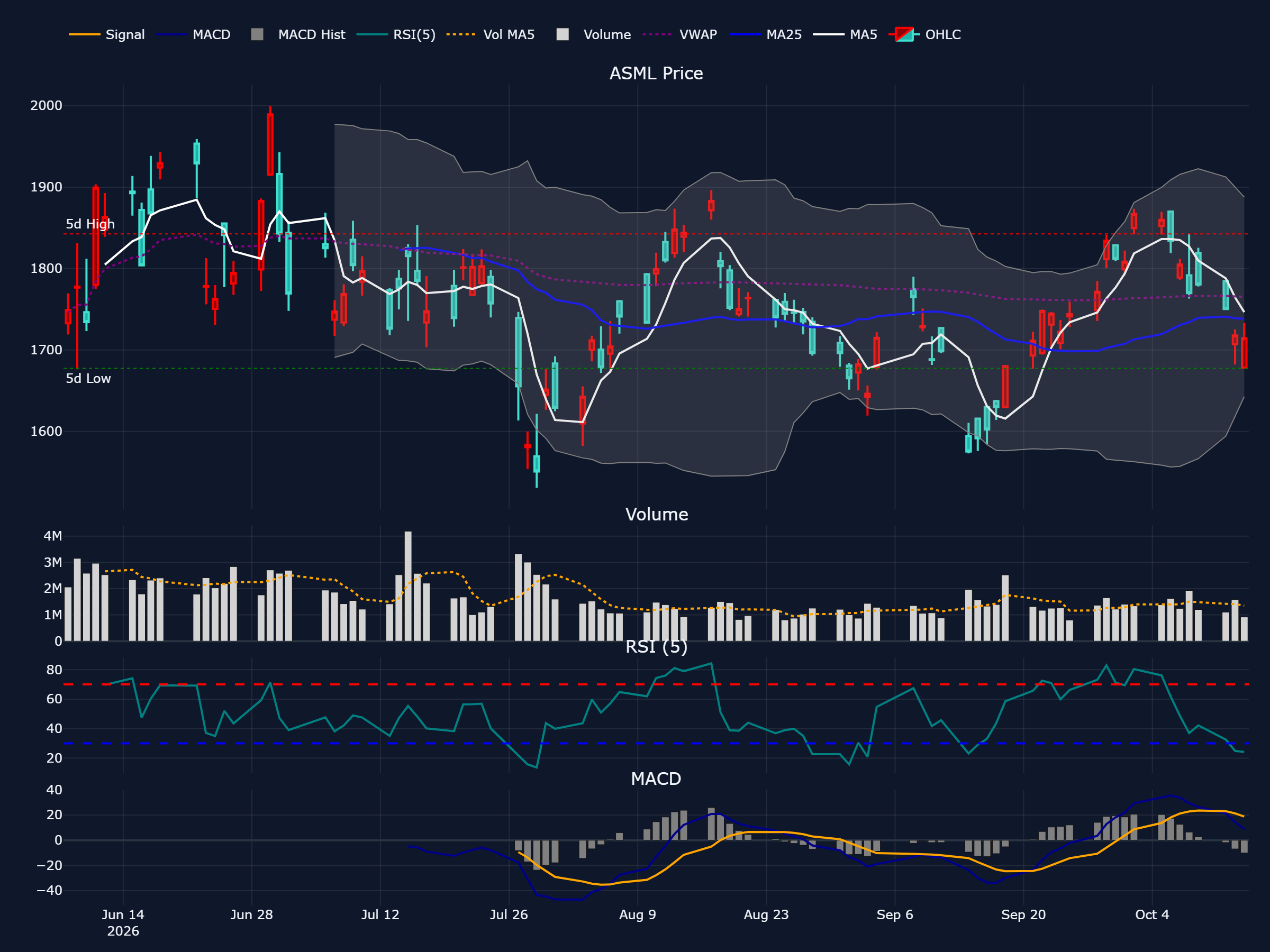Toggle the MA5 legend entry
Image resolution: width=1270 pixels, height=952 pixels.
click(x=845, y=34)
